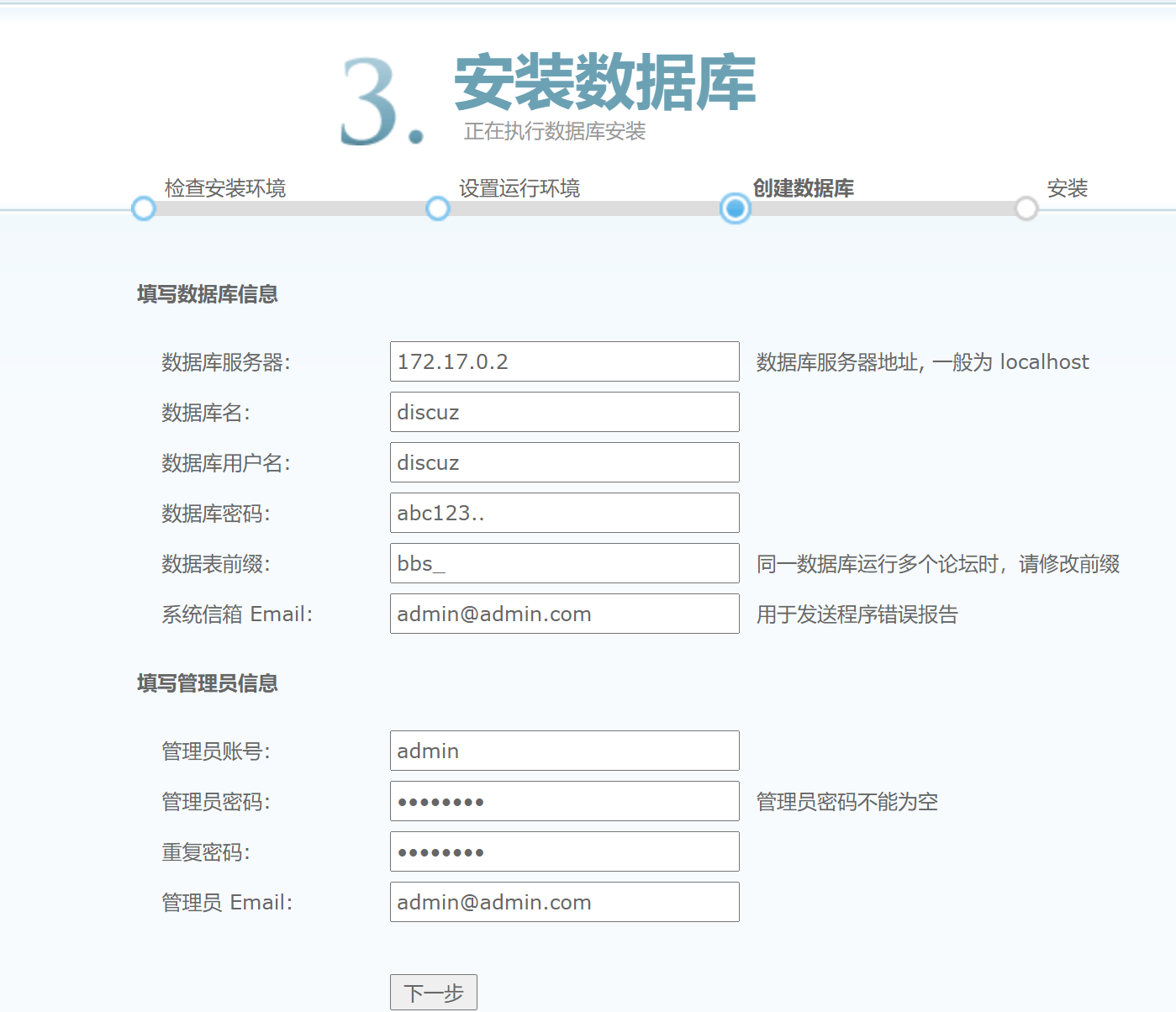Select the 重复密码 password field
The height and width of the screenshot is (1012, 1176).
click(565, 851)
